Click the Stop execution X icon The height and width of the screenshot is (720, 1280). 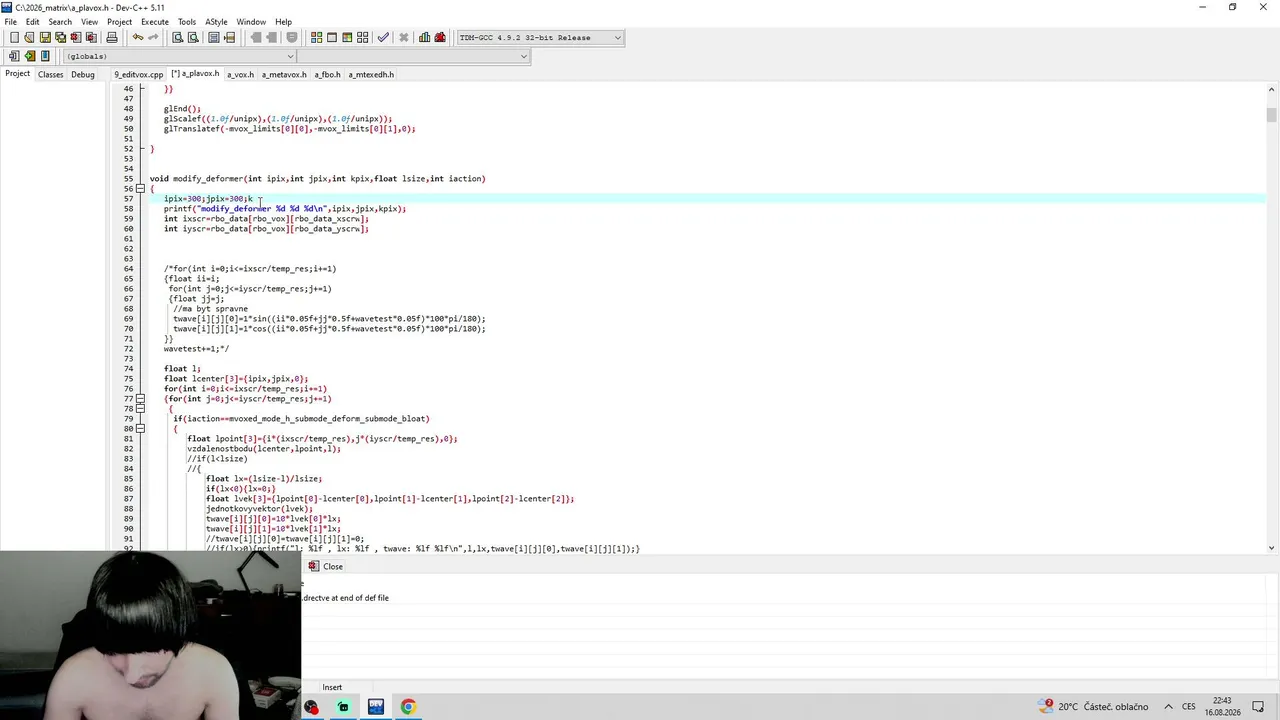[404, 38]
